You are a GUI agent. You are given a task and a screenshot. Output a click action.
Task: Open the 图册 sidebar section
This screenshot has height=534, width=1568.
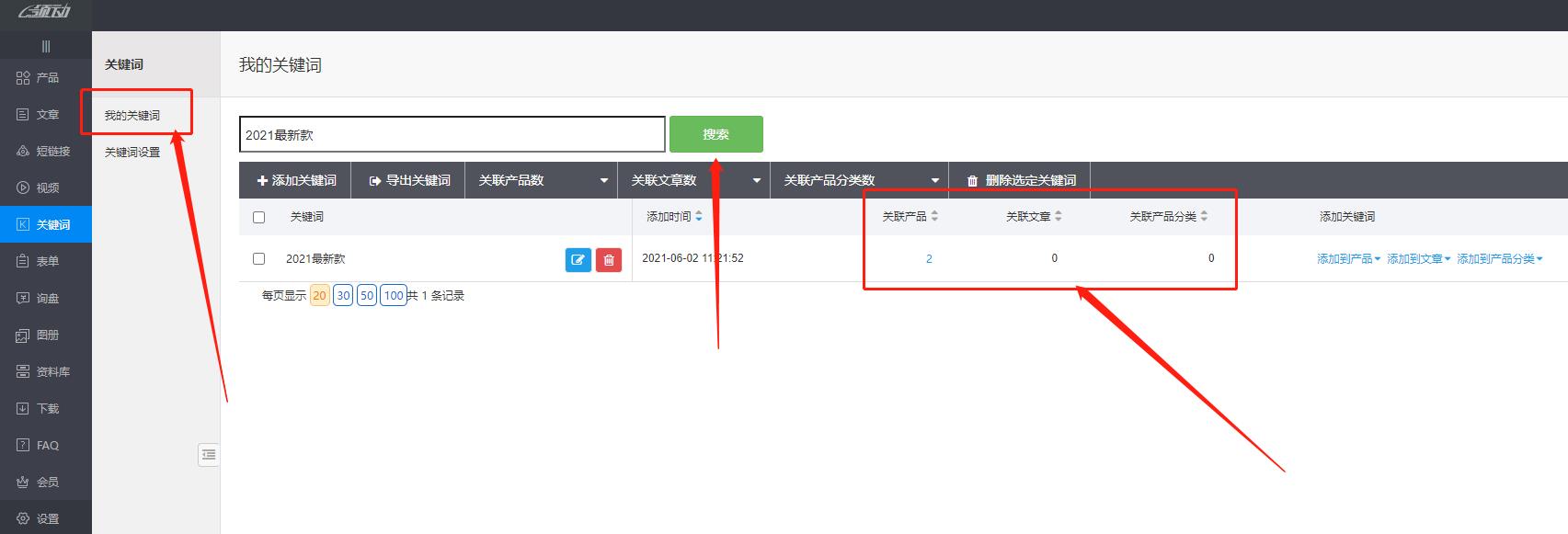[x=46, y=335]
